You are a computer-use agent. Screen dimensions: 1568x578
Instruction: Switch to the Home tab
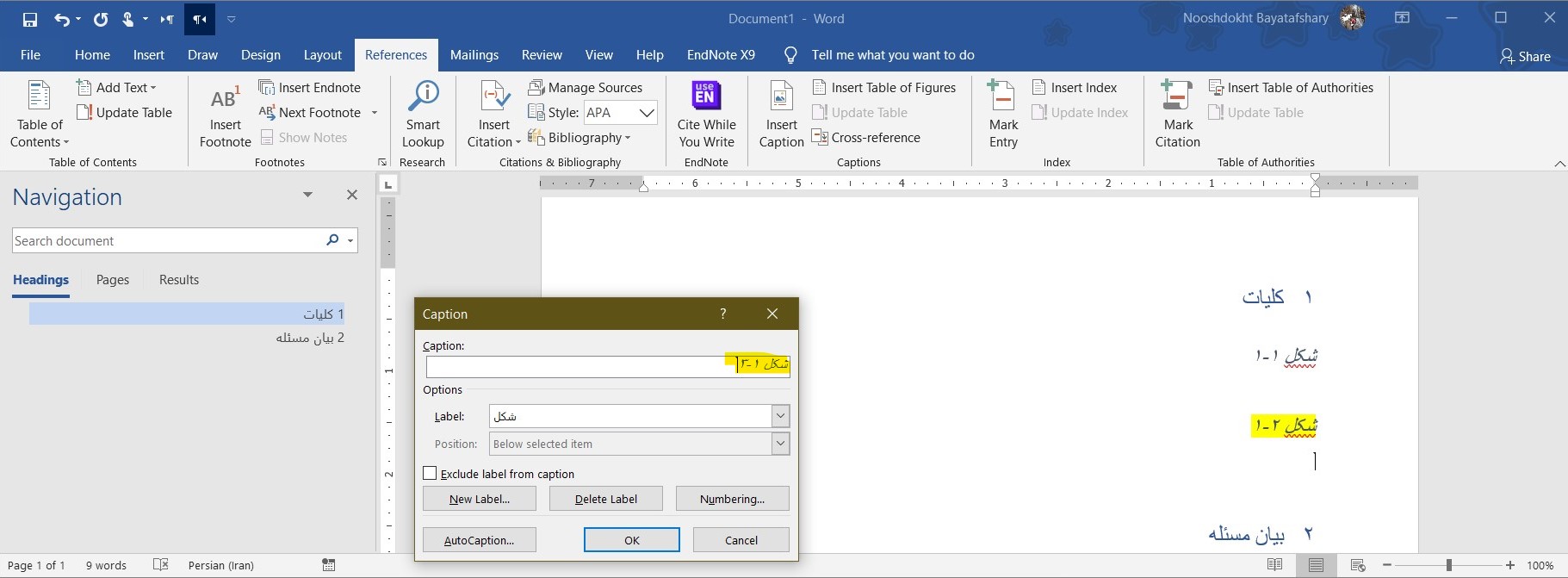click(x=92, y=55)
